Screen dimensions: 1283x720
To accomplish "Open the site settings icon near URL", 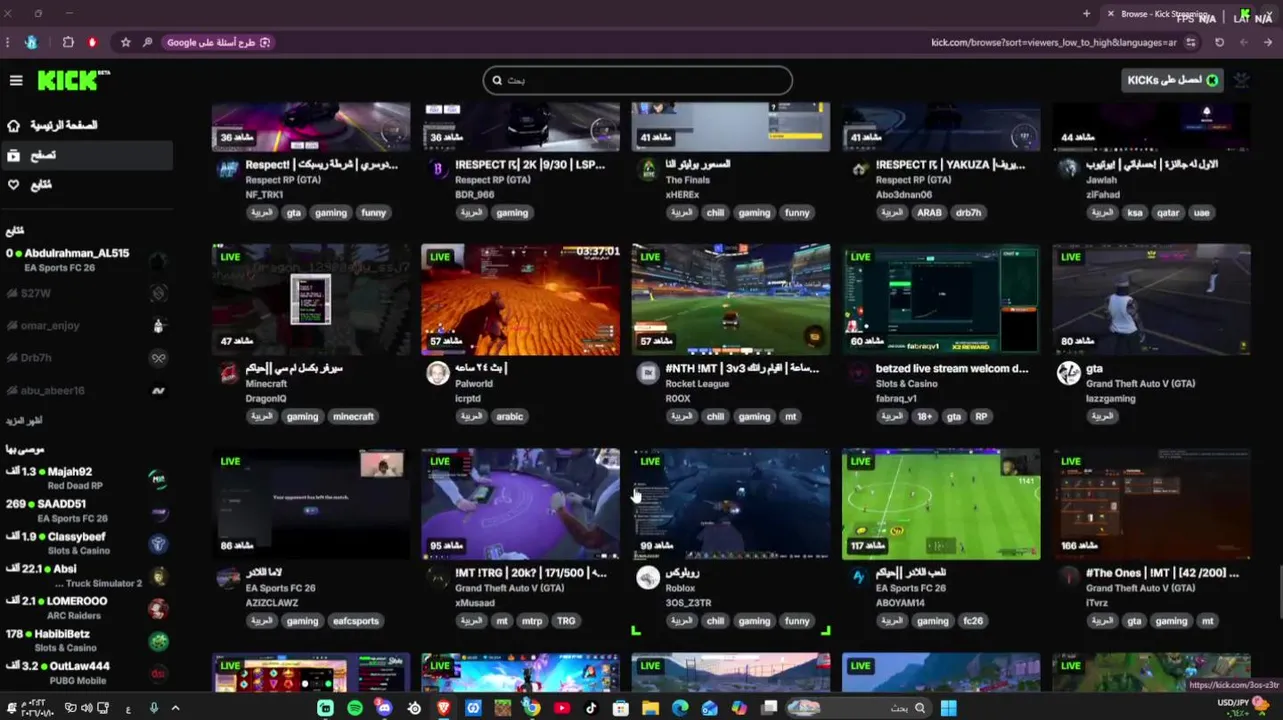I will (1191, 42).
